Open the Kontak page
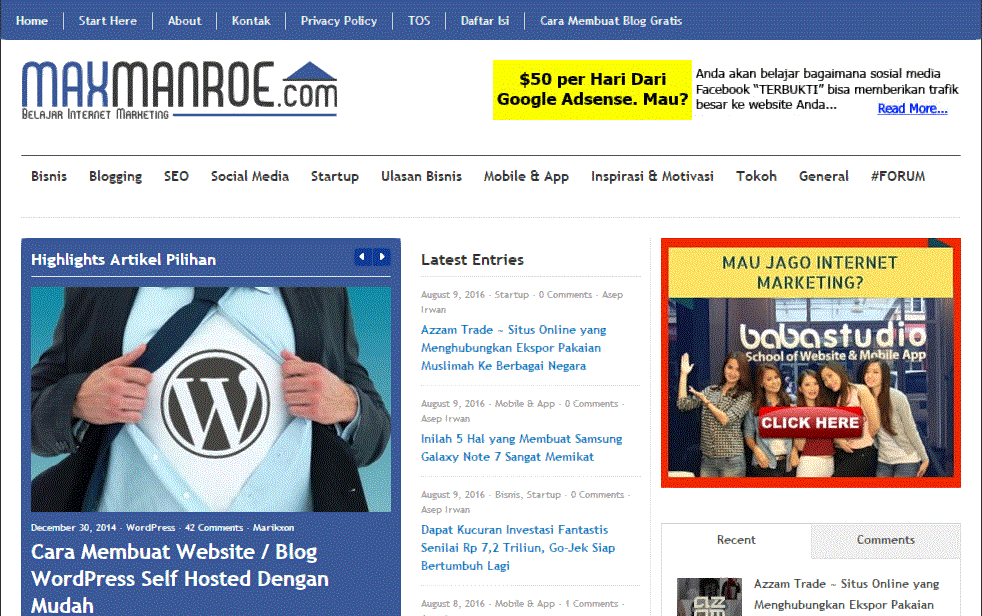Viewport: 982px width, 616px height. (251, 21)
